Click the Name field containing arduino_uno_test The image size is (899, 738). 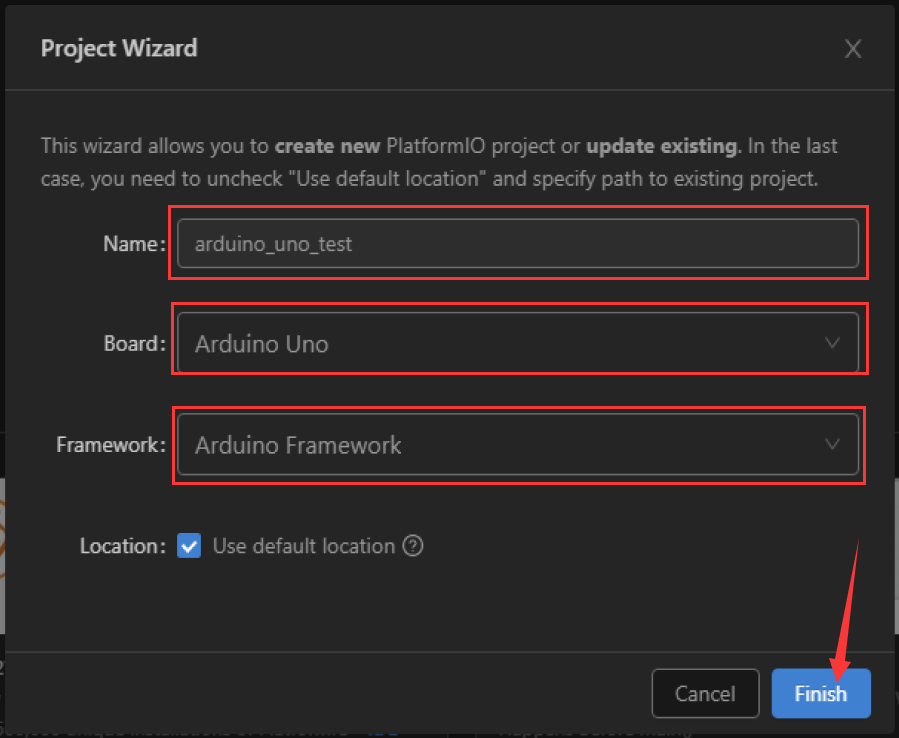pos(519,243)
